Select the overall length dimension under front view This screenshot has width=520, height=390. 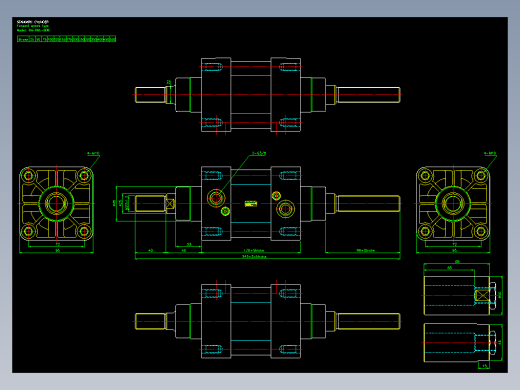pyautogui.click(x=254, y=257)
